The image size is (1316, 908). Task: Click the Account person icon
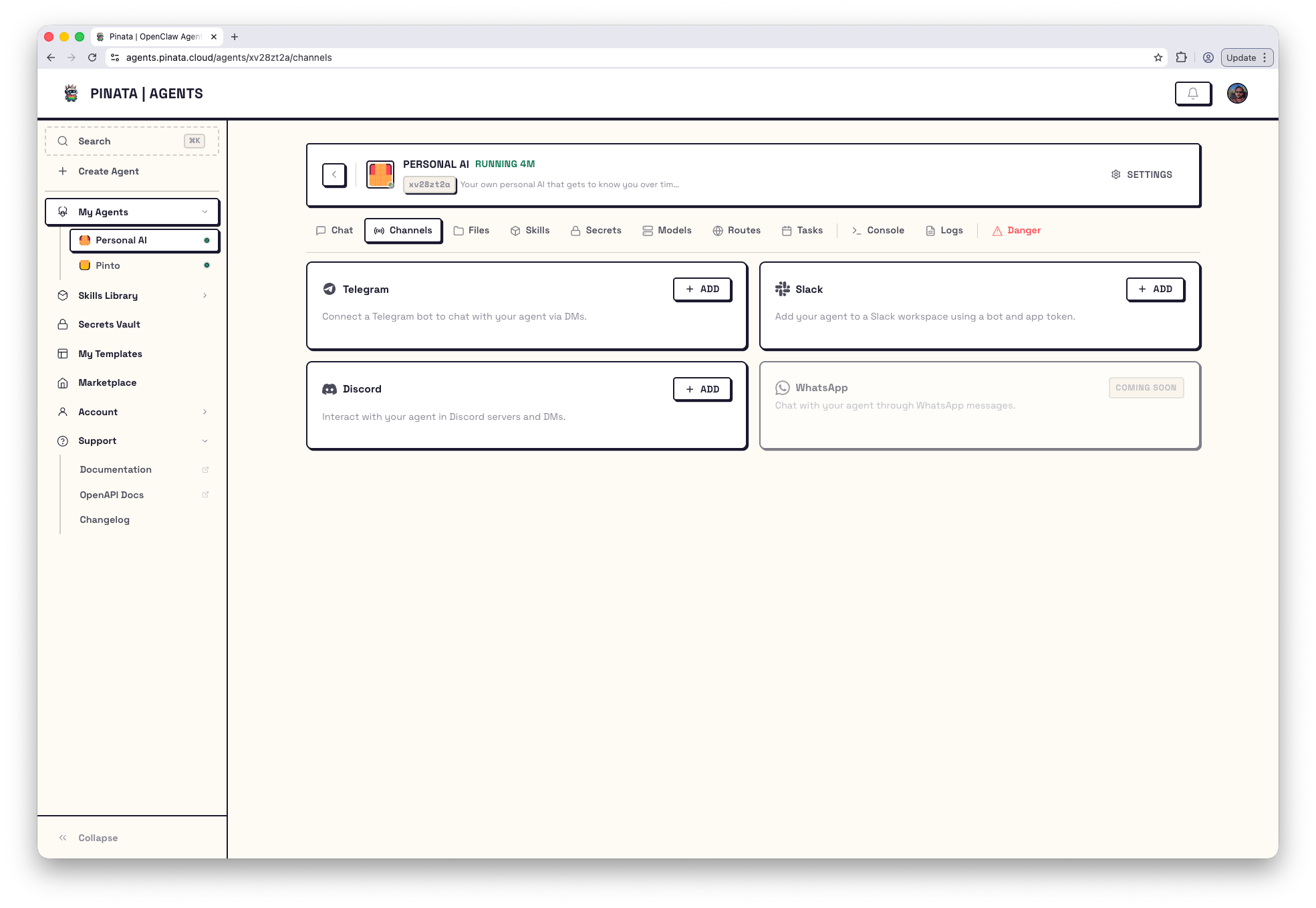coord(63,412)
